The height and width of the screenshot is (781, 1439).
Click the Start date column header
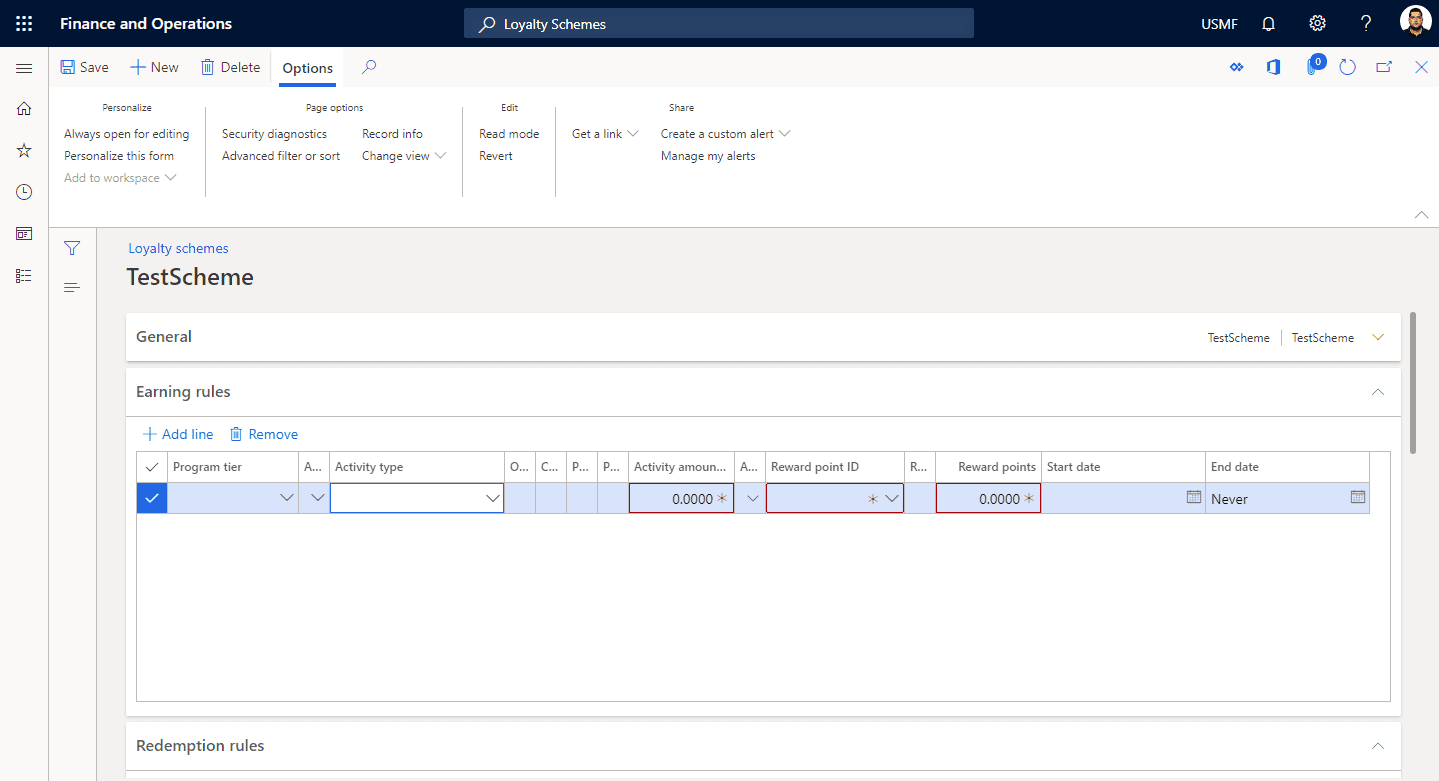coord(1123,467)
